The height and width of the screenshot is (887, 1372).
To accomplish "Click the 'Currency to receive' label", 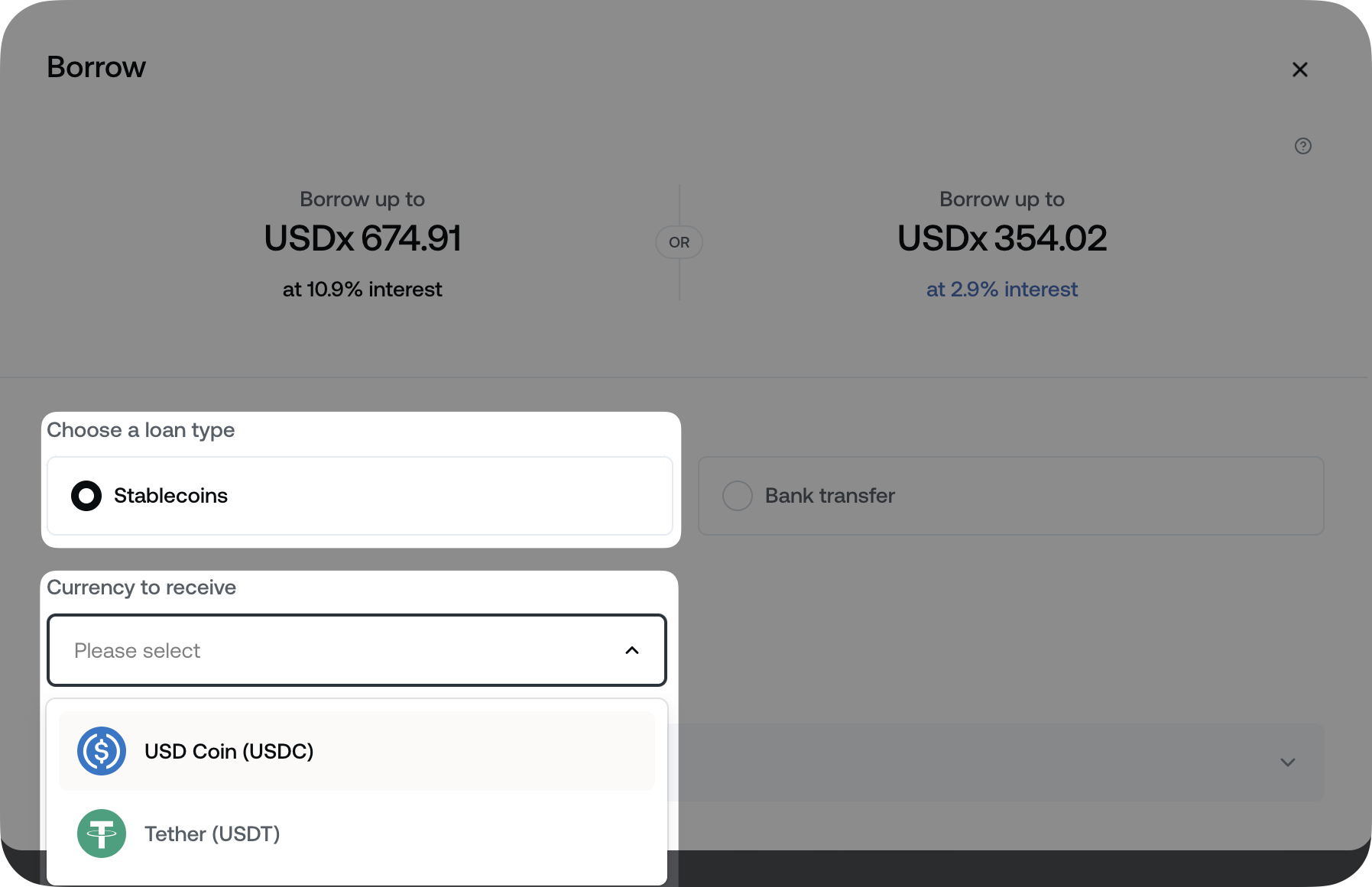I will pyautogui.click(x=141, y=588).
